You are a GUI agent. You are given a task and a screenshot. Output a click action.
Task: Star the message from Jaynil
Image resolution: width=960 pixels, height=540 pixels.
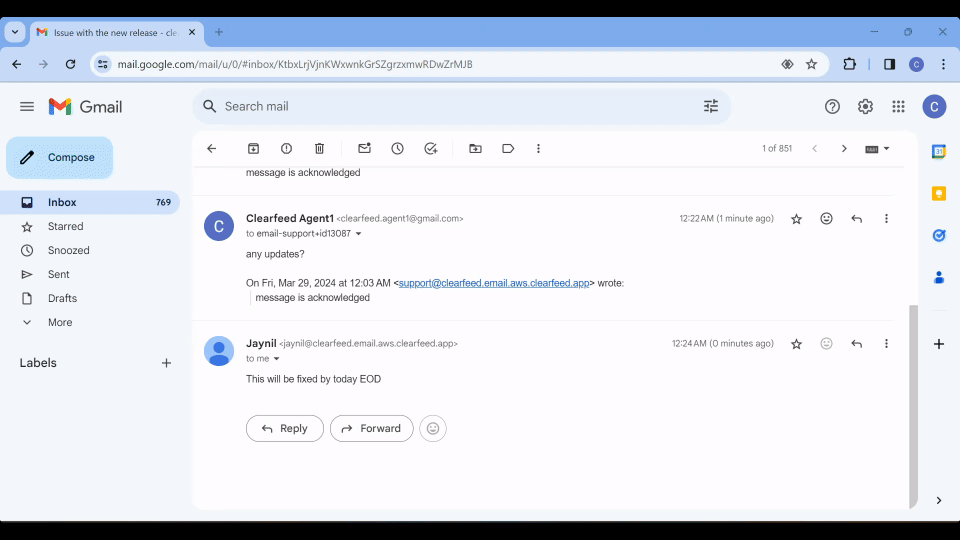tap(796, 343)
